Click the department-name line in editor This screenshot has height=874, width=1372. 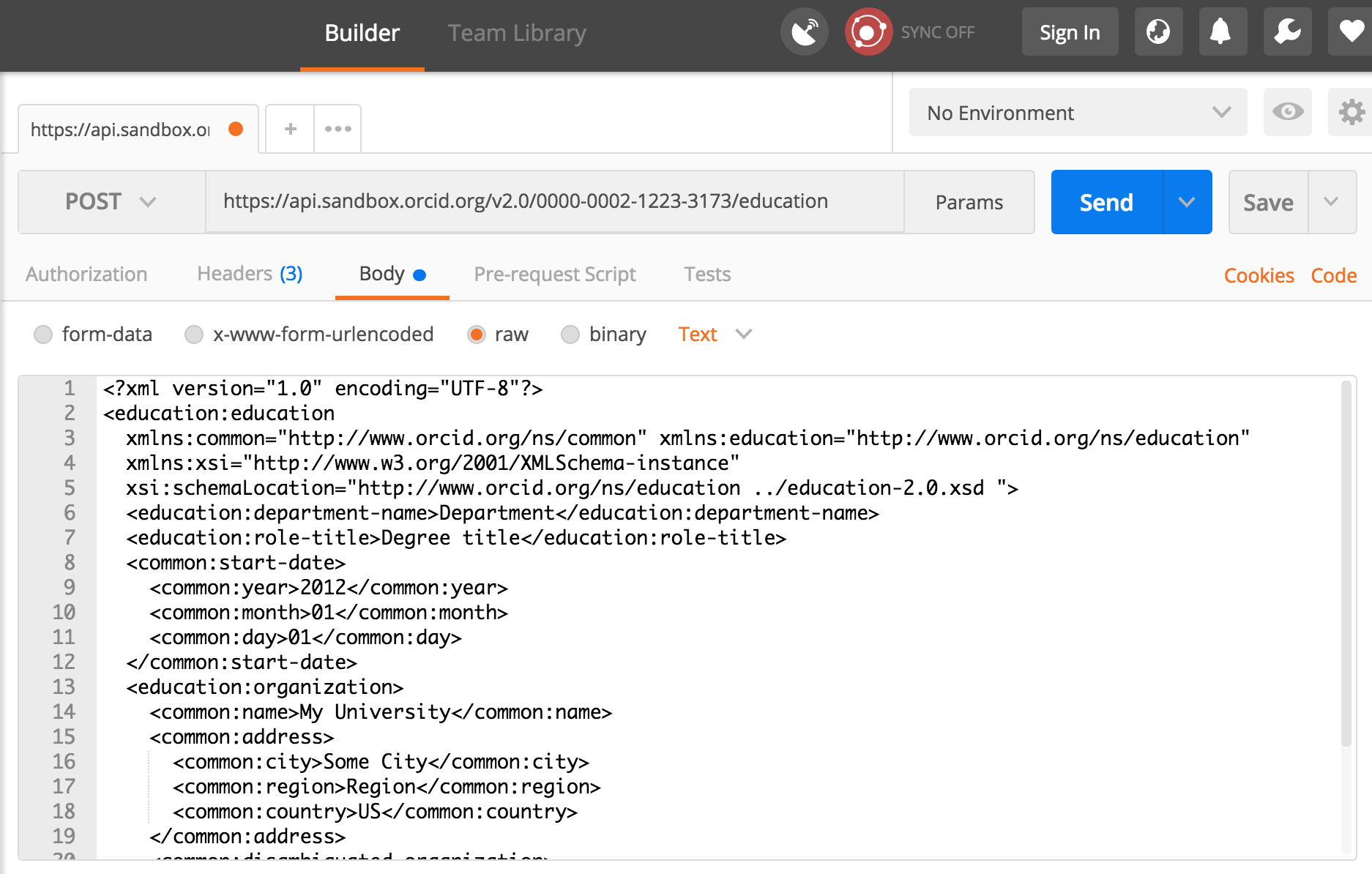point(502,512)
